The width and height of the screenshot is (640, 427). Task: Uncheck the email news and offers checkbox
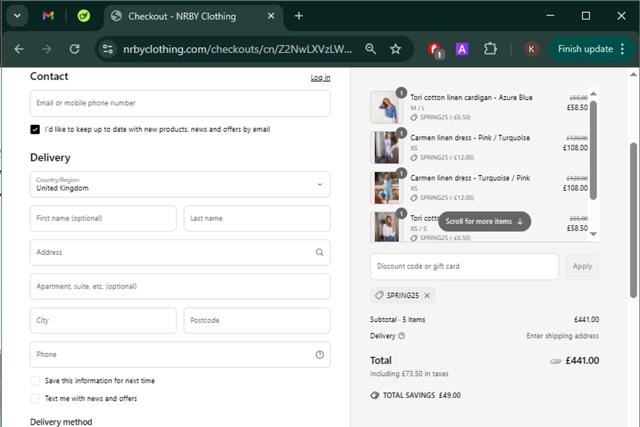point(35,129)
